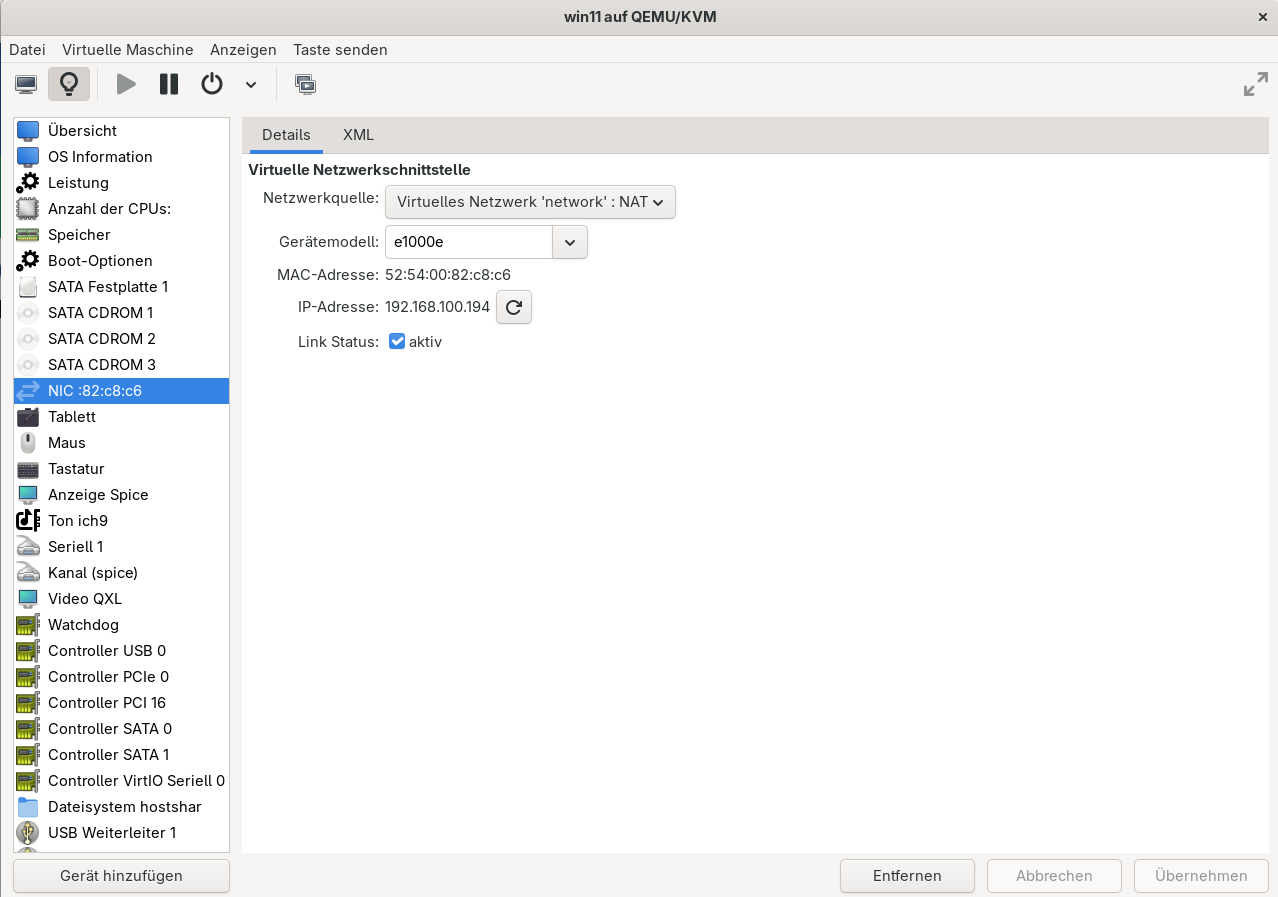
Task: Open the Virtuelle Maschine menu
Action: click(128, 49)
